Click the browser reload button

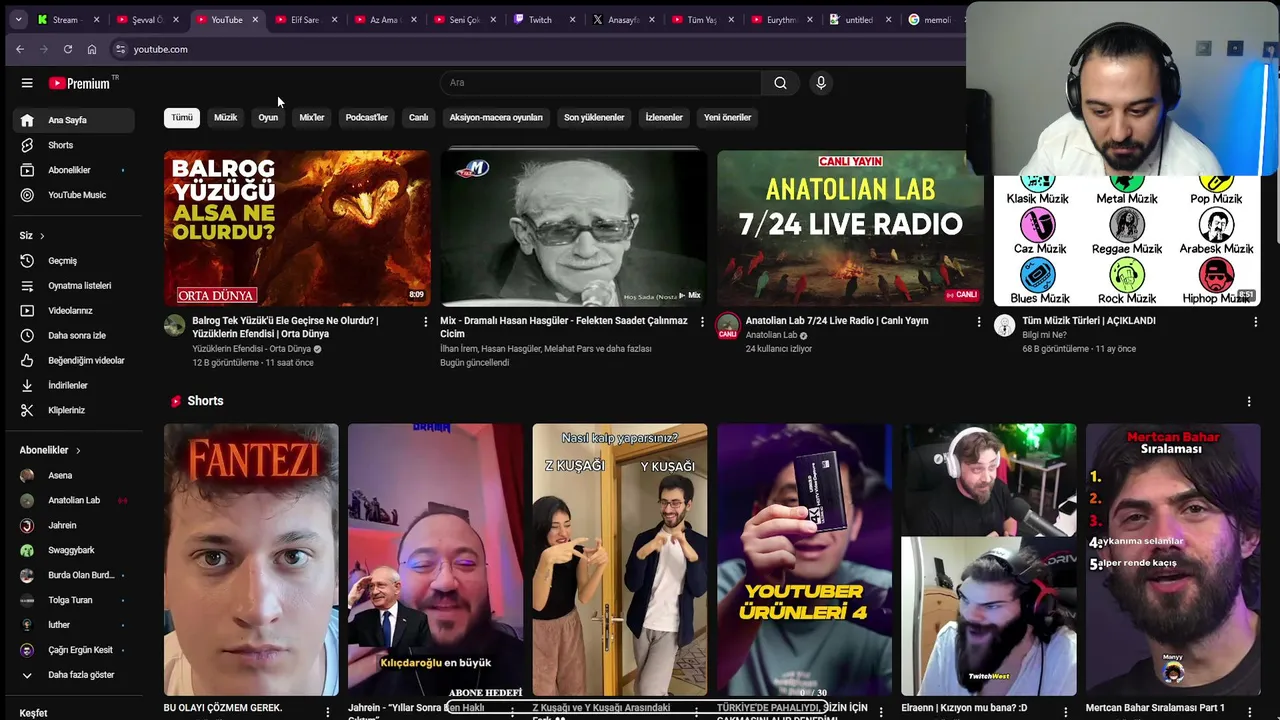tap(68, 49)
